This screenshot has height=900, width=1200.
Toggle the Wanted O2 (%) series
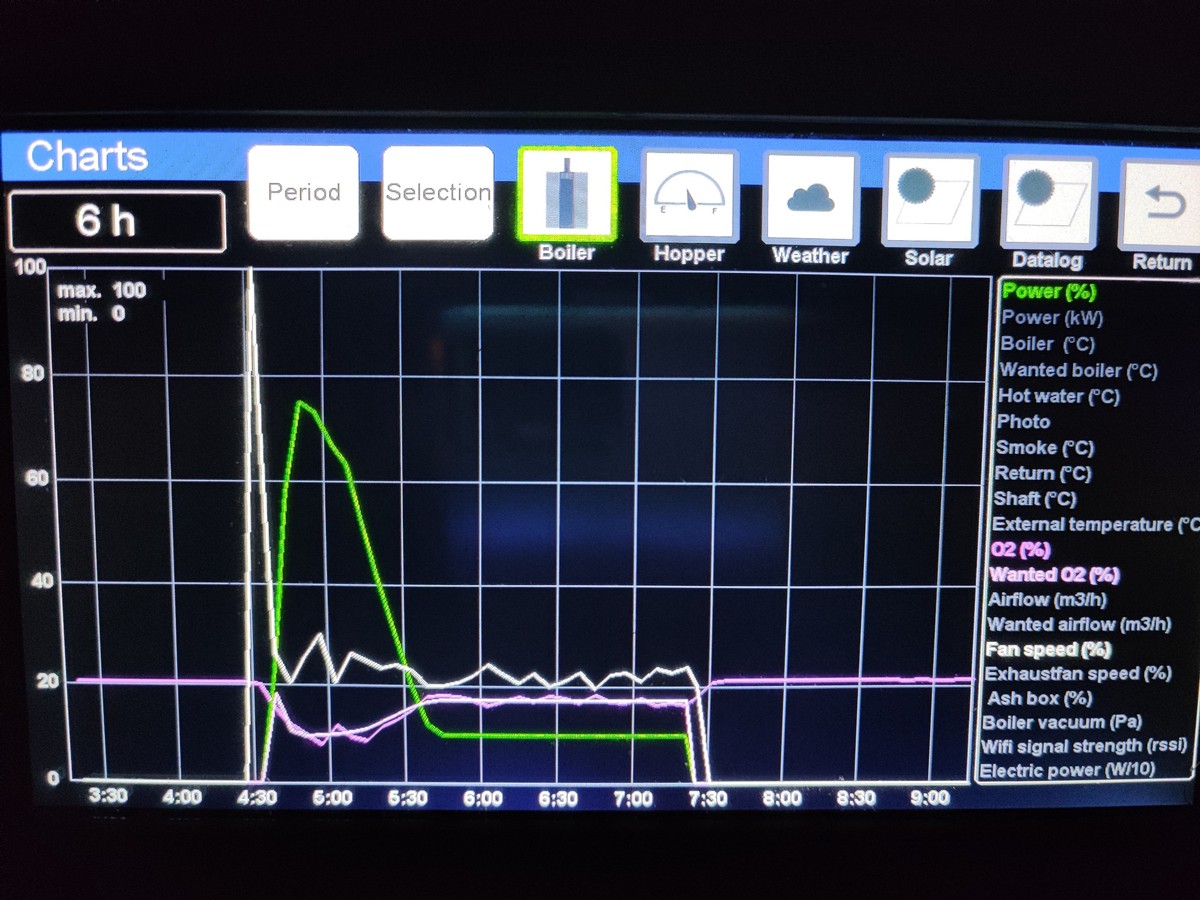coord(1053,575)
